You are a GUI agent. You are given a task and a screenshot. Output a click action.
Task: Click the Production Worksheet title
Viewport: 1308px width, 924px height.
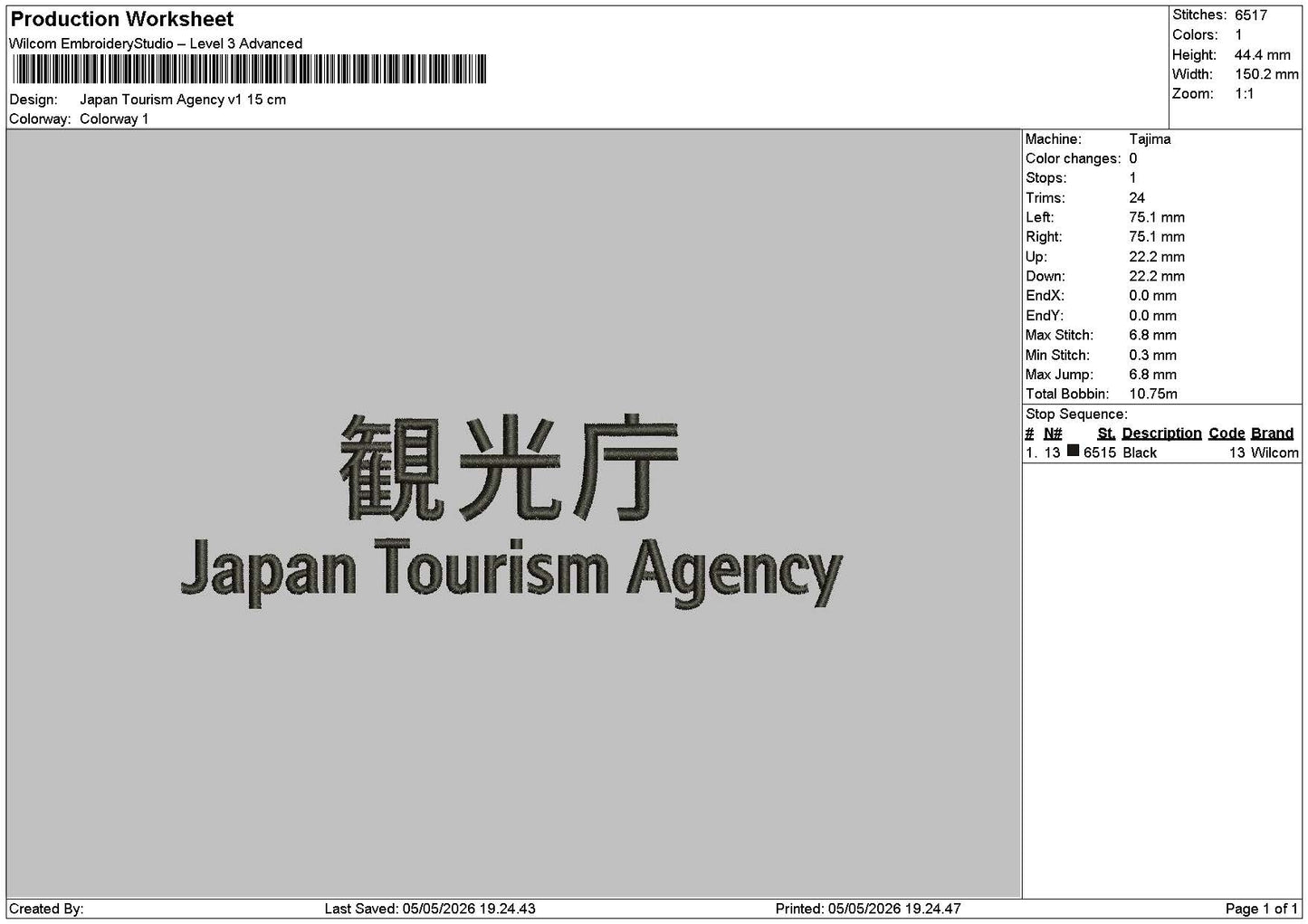coord(122,19)
